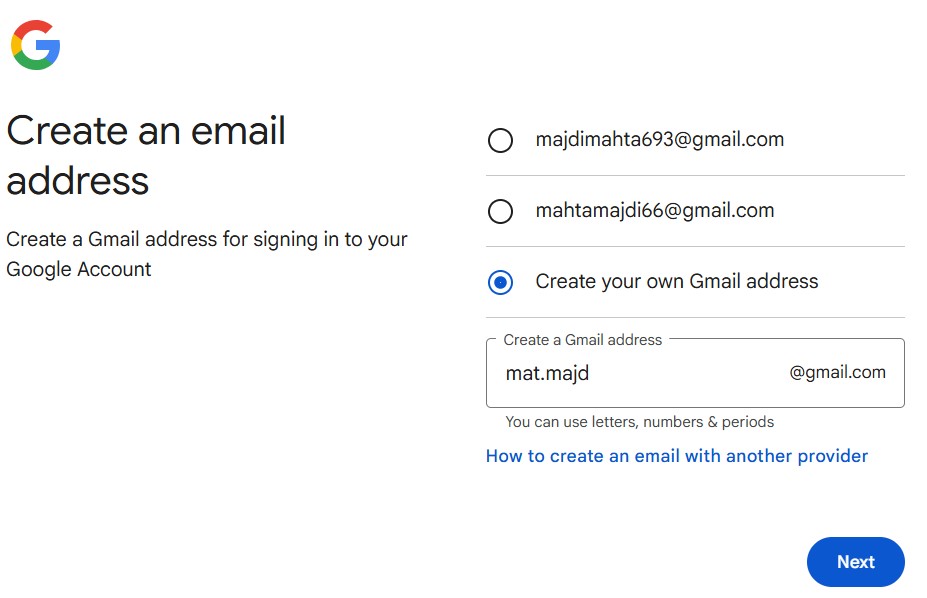Viewport: 927px width, 598px height.
Task: Open "How to create an email with another provider"
Action: pyautogui.click(x=676, y=456)
